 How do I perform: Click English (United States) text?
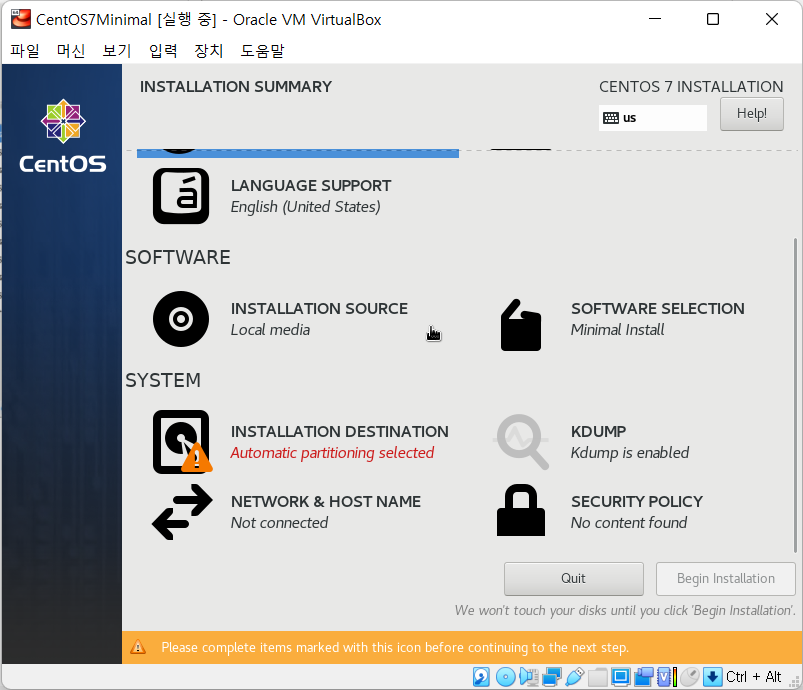[305, 207]
